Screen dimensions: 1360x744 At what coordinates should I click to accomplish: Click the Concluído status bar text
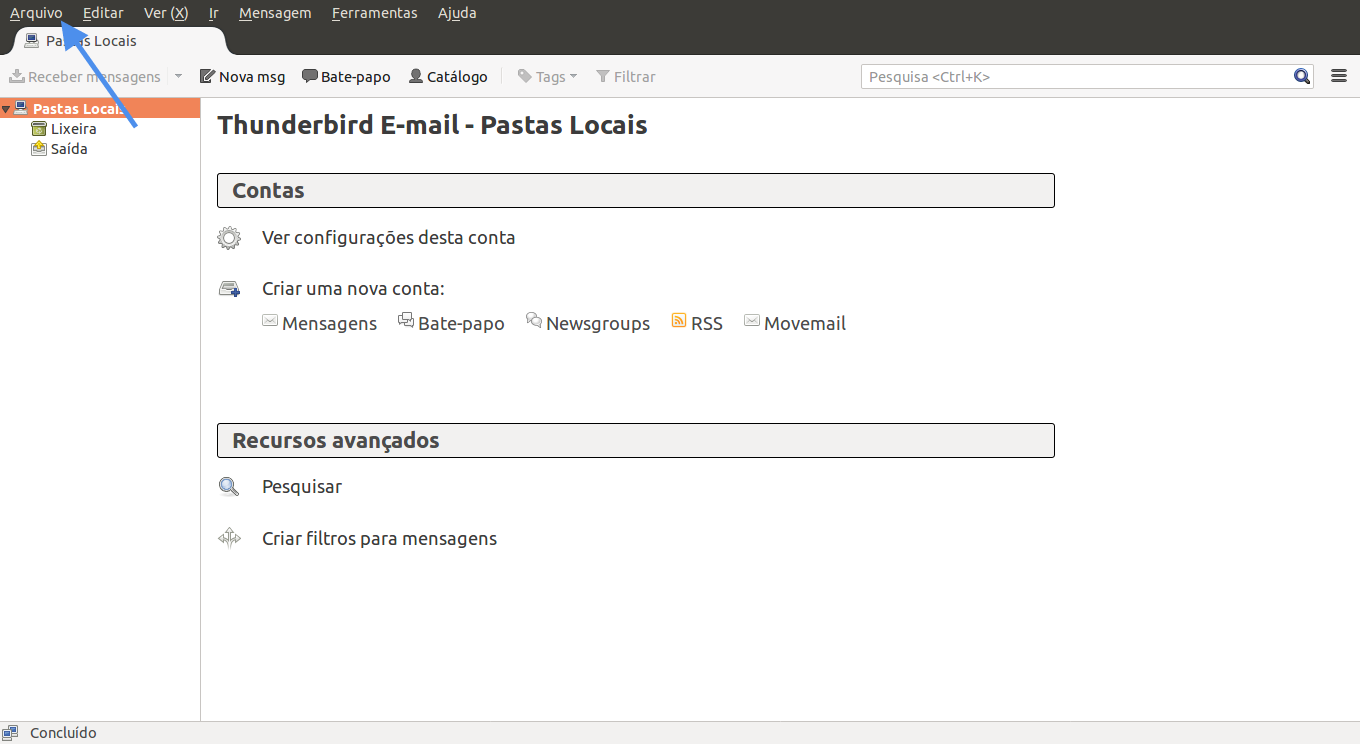(63, 733)
